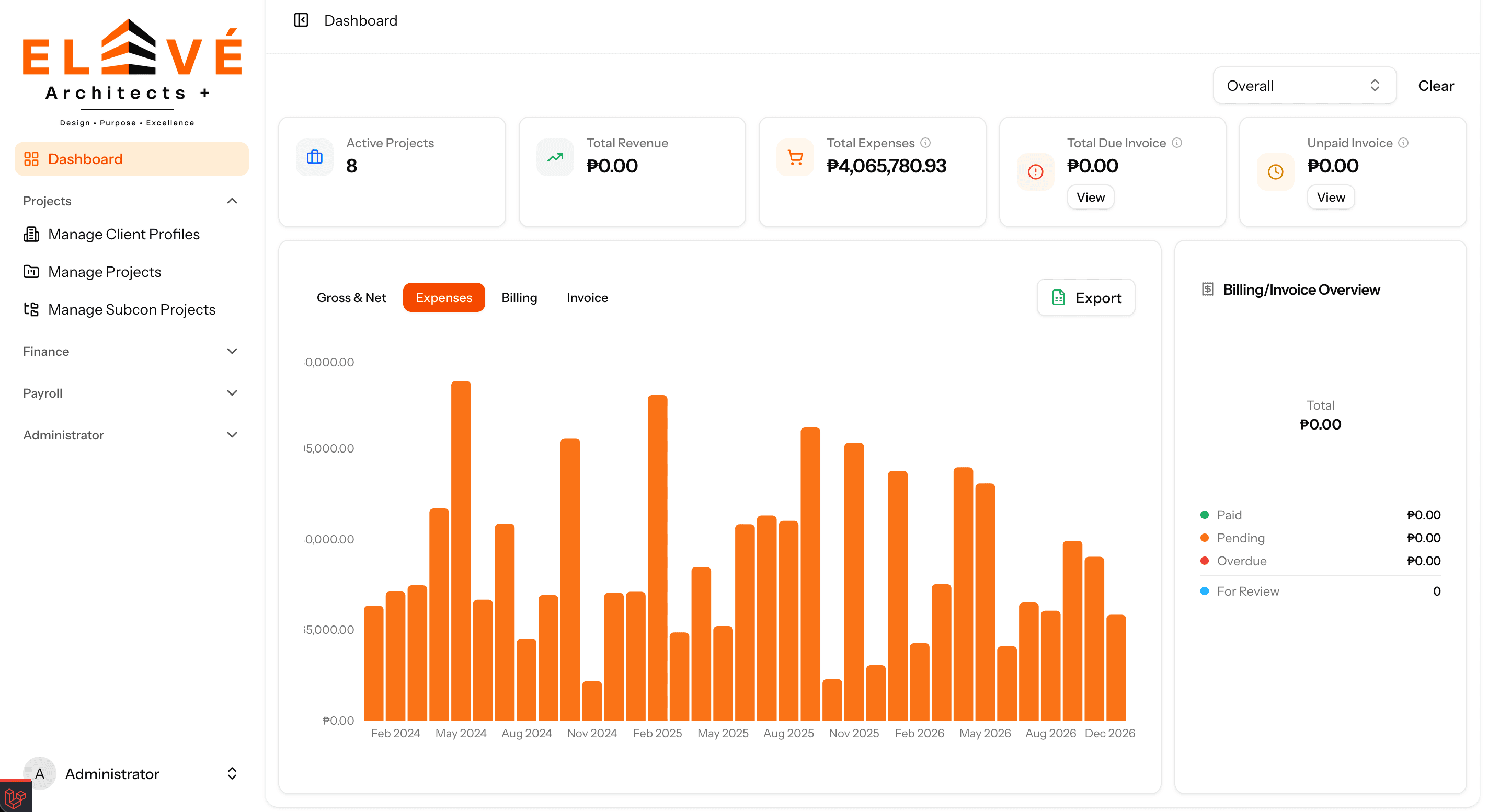Click the green Paid legend dot
Image resolution: width=1488 pixels, height=812 pixels.
(x=1205, y=515)
